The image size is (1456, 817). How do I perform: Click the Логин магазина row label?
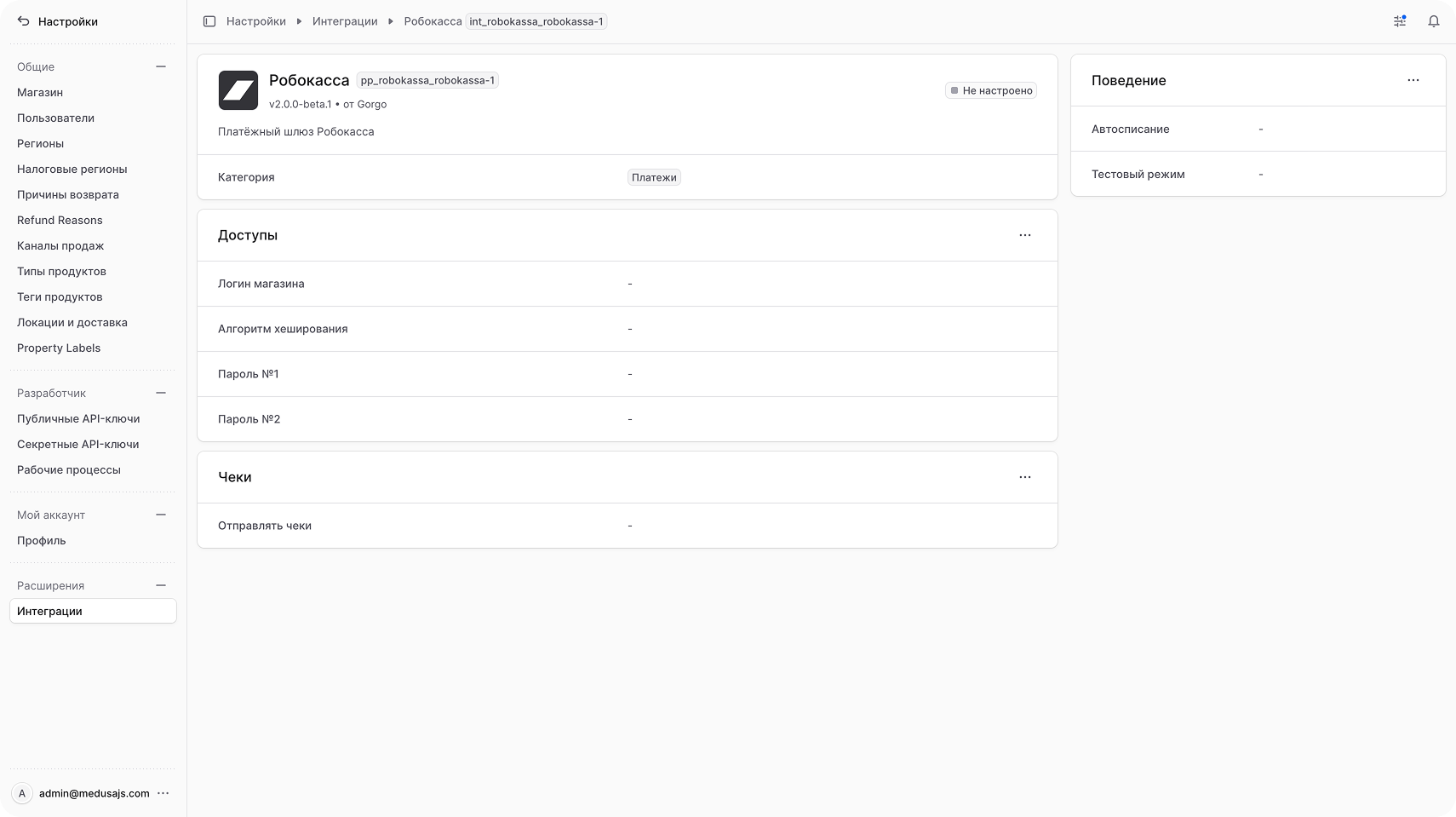point(261,284)
